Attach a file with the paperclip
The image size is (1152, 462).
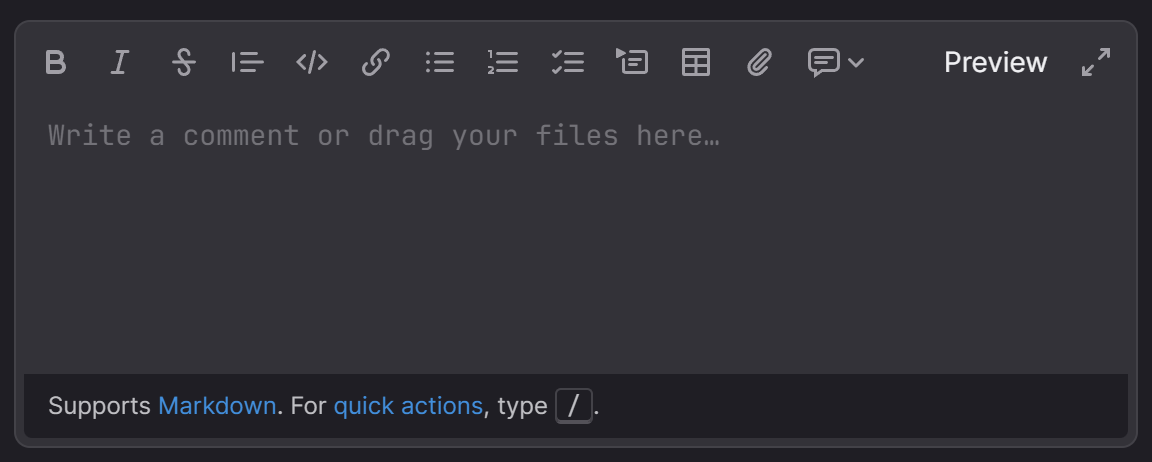(759, 63)
